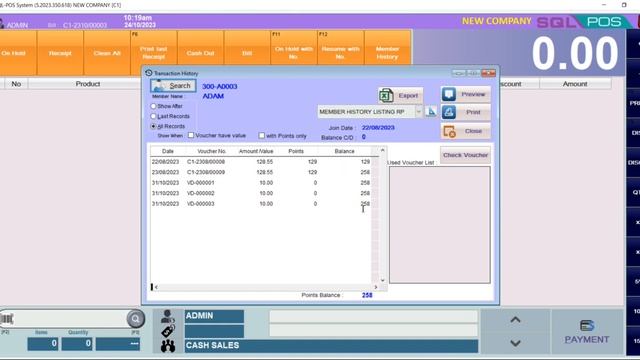The image size is (640, 360).
Task: Click the Date column header
Action: 167,151
